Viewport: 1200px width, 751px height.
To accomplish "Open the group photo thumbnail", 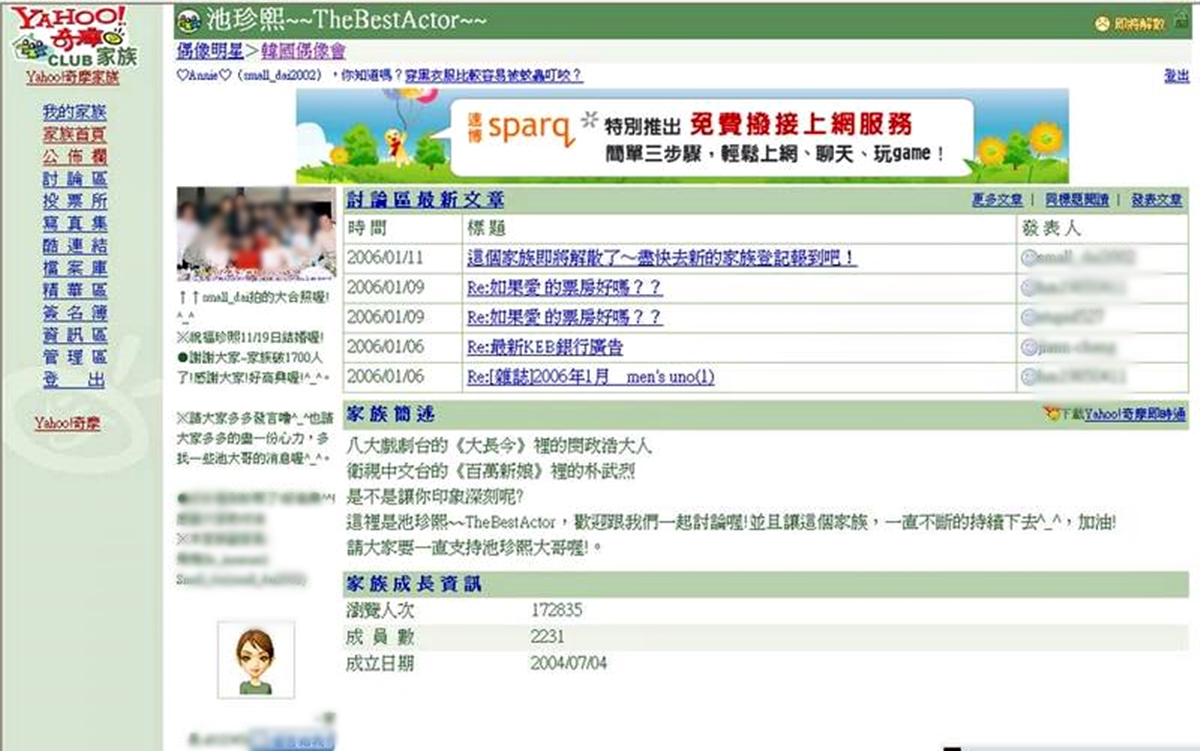I will click(256, 233).
